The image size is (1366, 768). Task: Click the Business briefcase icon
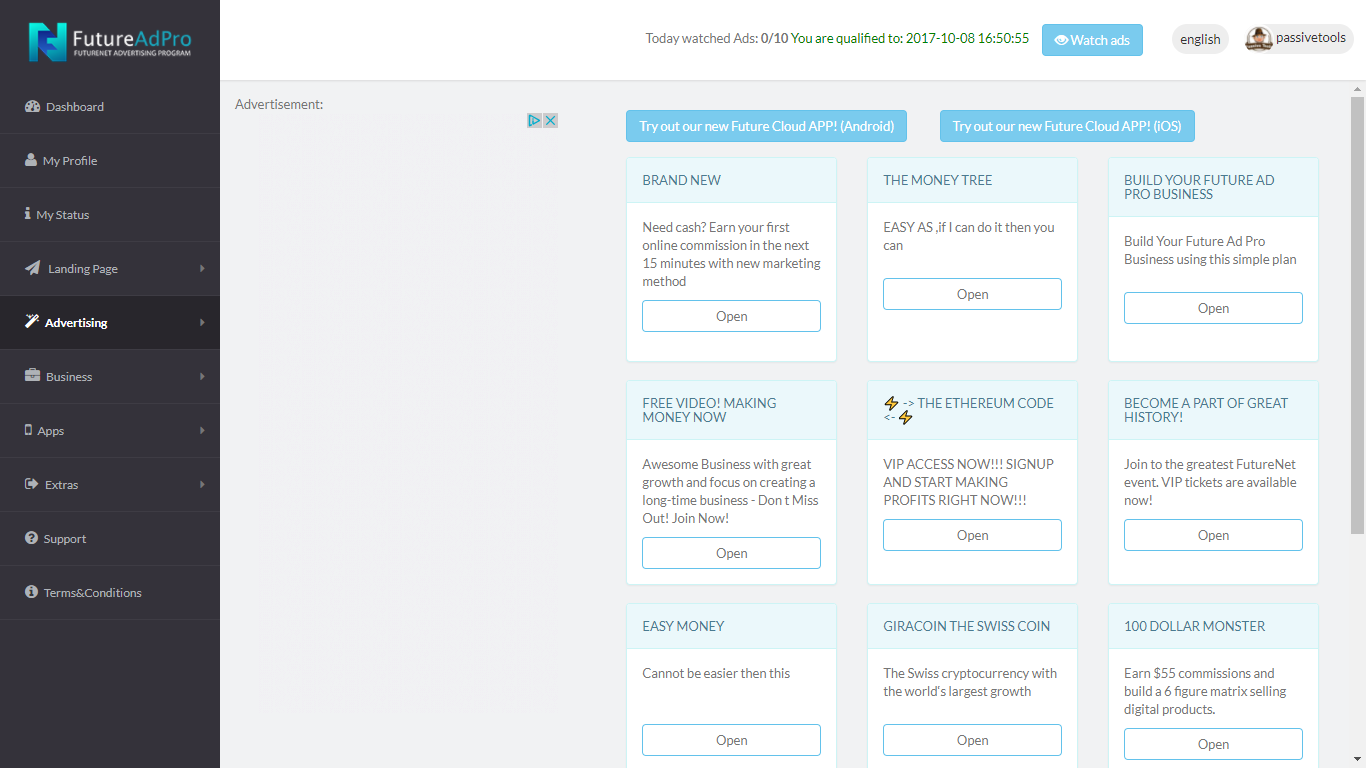point(32,376)
